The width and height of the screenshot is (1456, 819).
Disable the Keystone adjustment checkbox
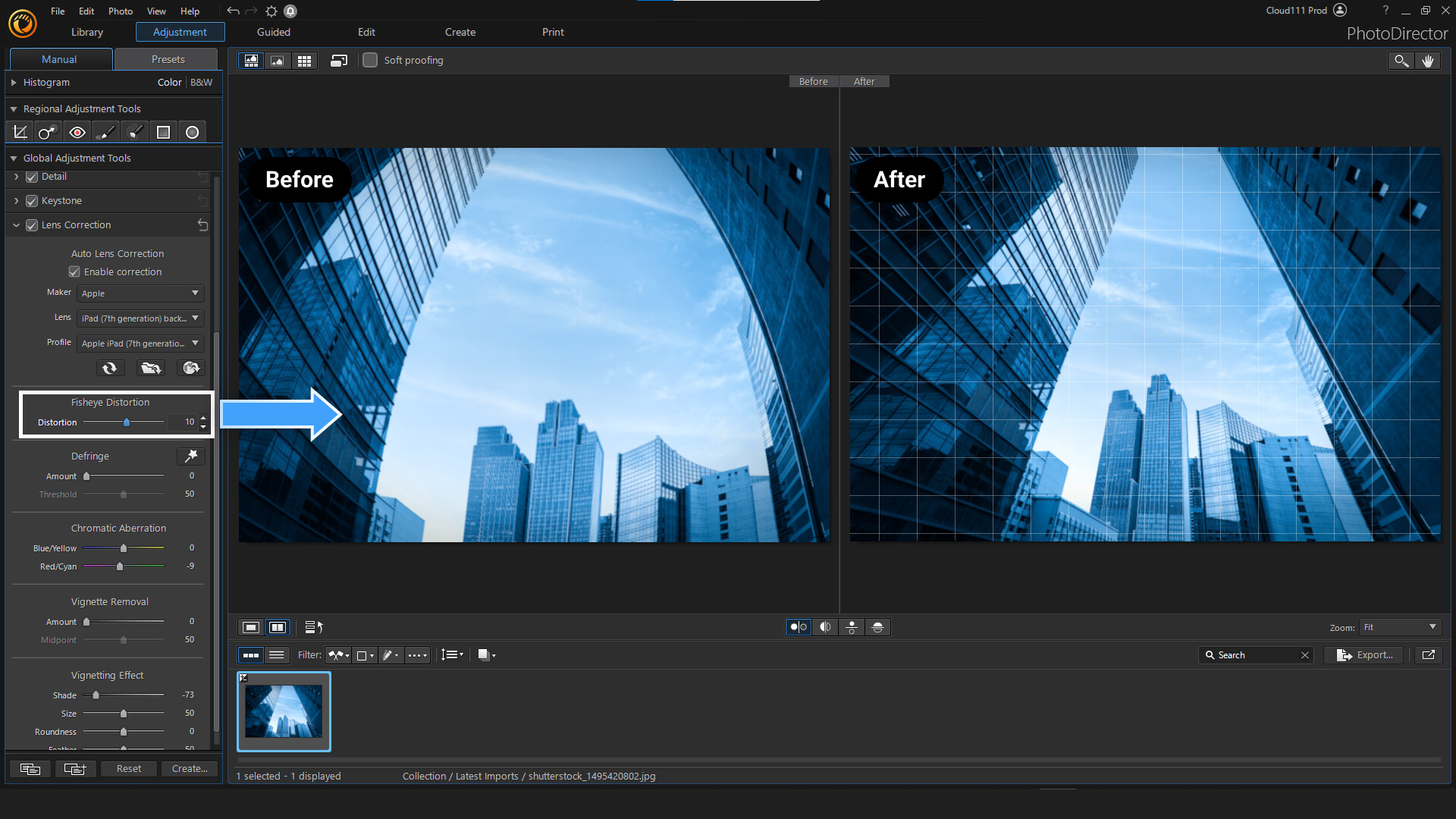tap(32, 200)
